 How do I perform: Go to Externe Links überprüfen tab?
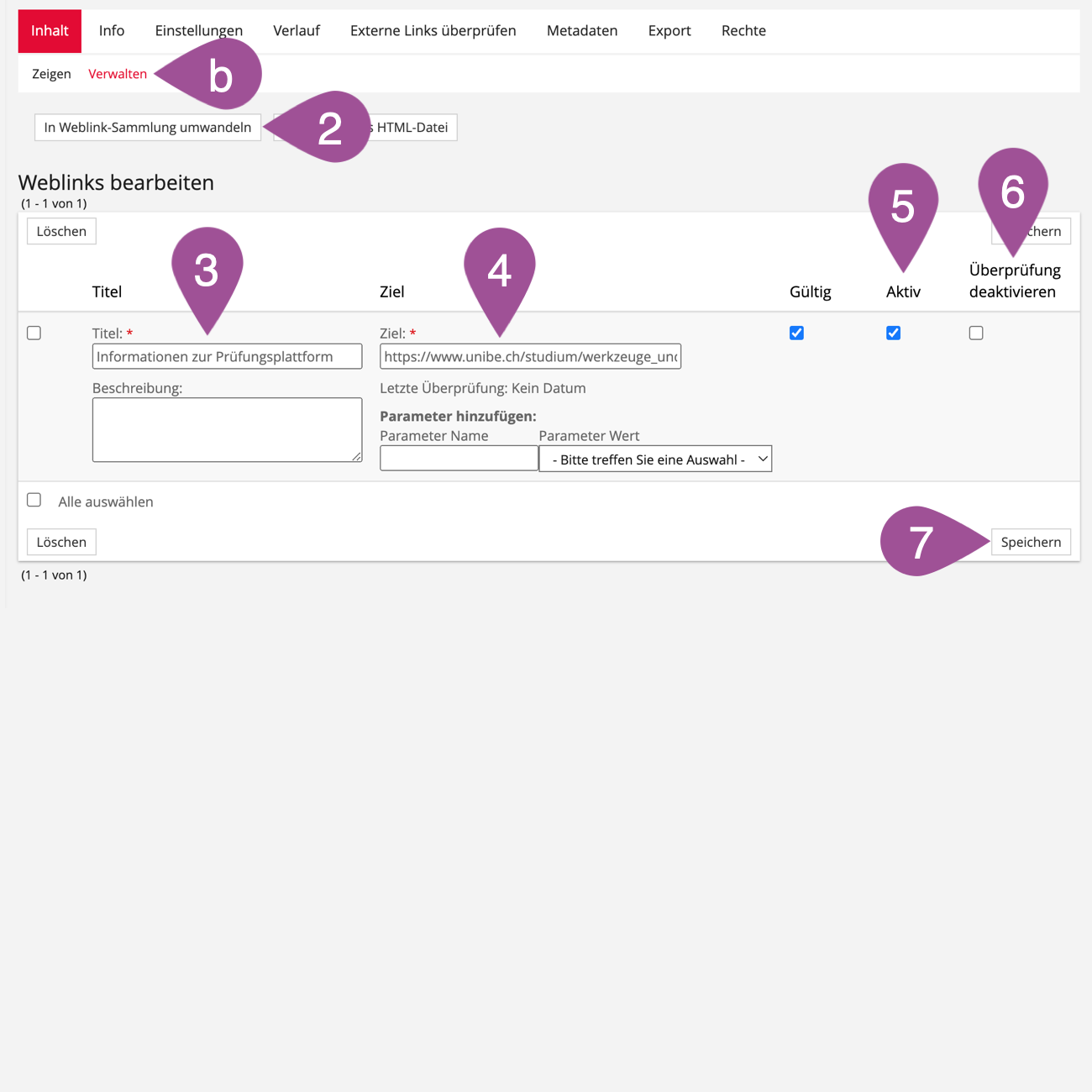pyautogui.click(x=433, y=31)
